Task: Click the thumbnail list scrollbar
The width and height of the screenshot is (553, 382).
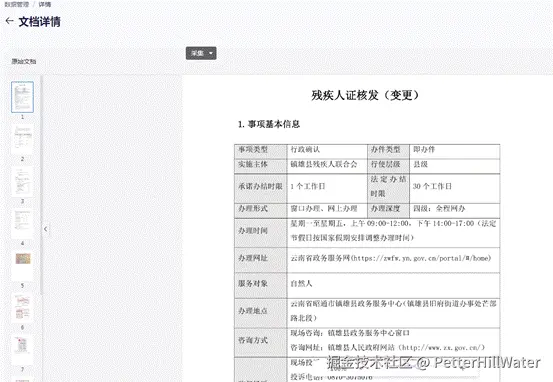Action: click(41, 185)
